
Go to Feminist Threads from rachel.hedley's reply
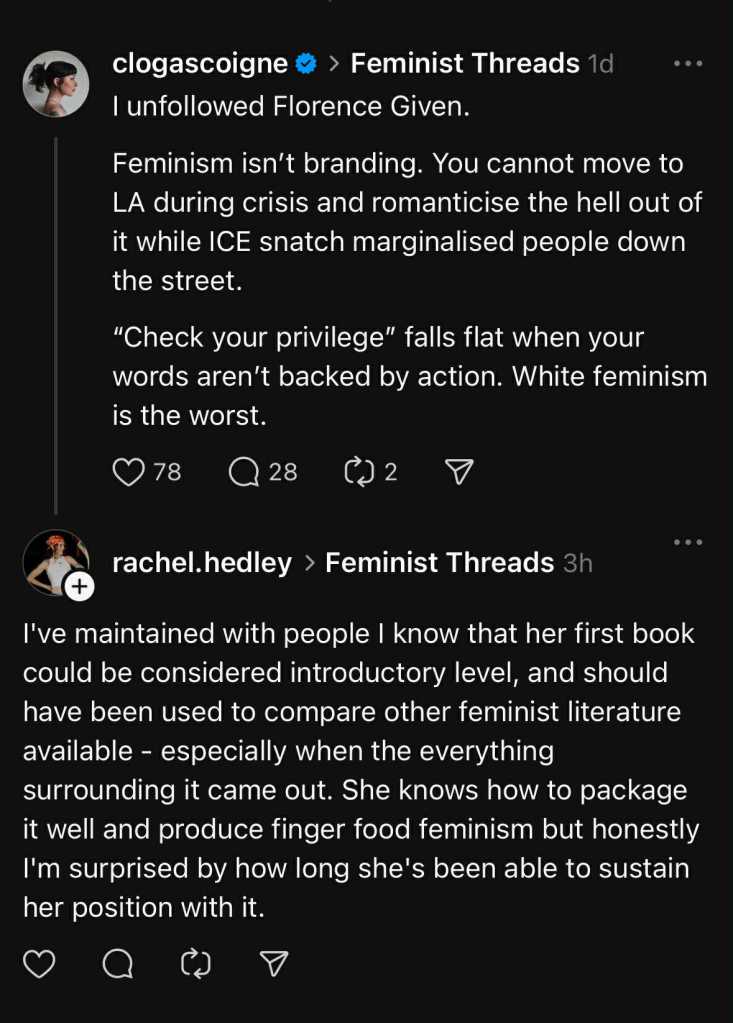[439, 563]
